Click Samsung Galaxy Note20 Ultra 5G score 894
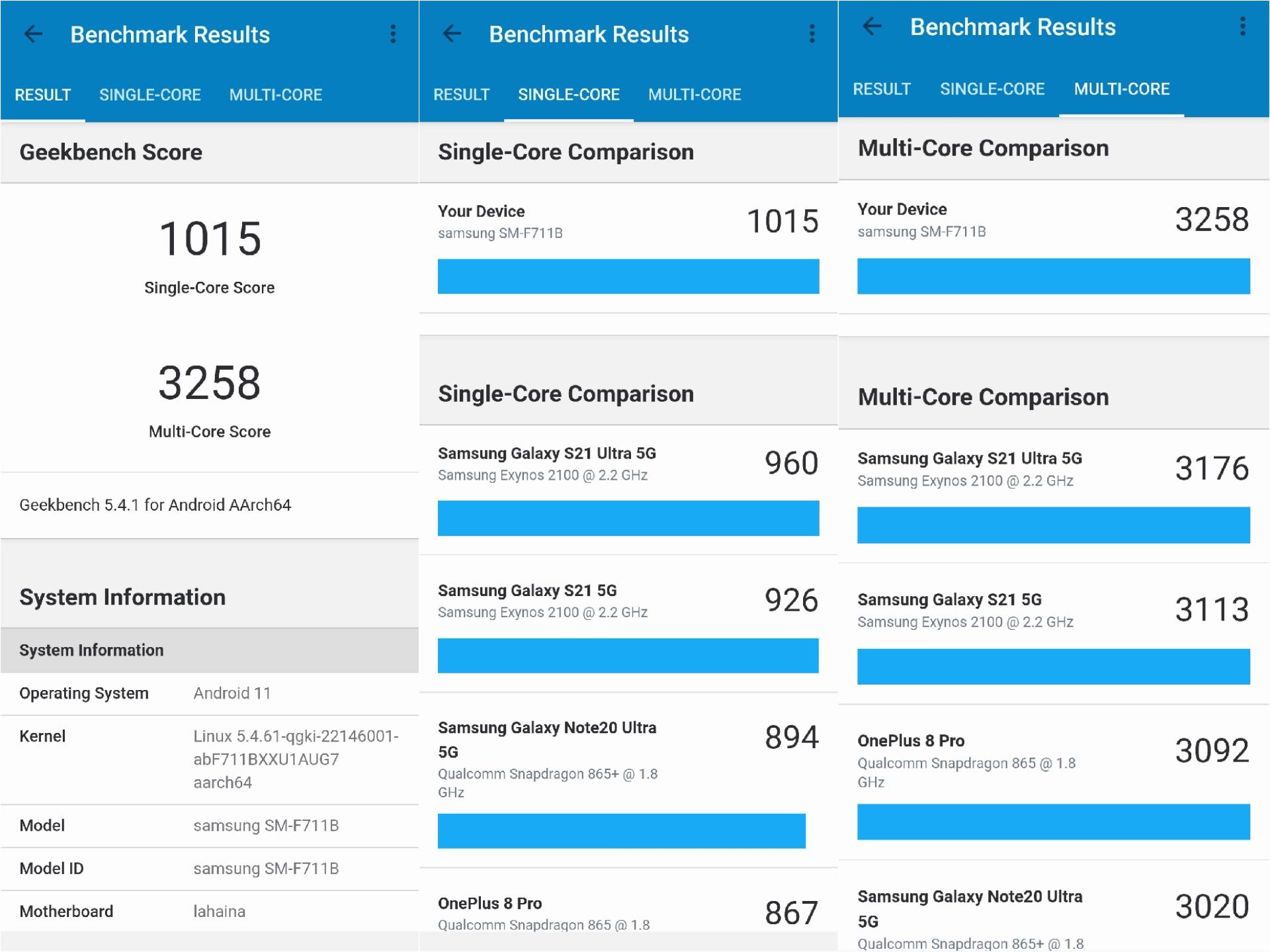The image size is (1270, 952). [x=791, y=737]
